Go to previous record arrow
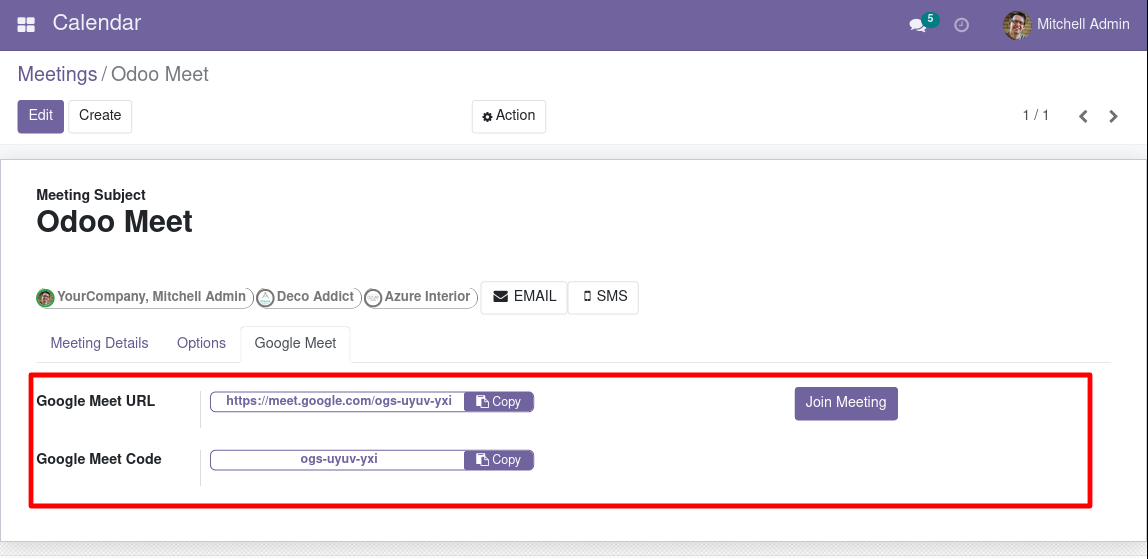1148x559 pixels. (x=1084, y=116)
